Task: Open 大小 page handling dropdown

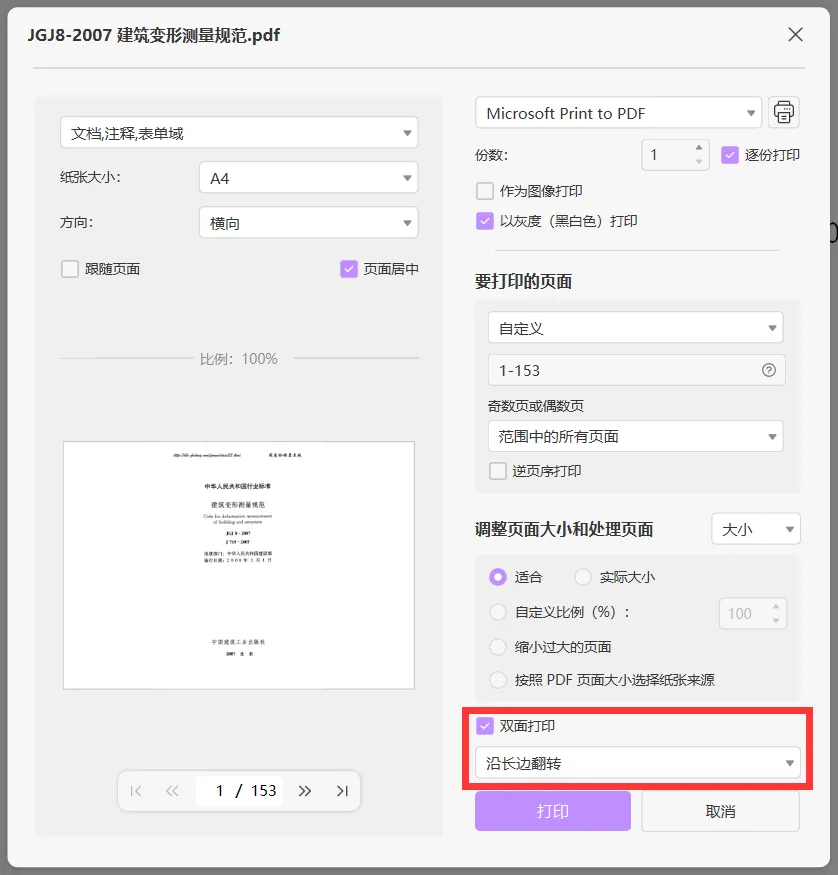Action: pyautogui.click(x=756, y=528)
